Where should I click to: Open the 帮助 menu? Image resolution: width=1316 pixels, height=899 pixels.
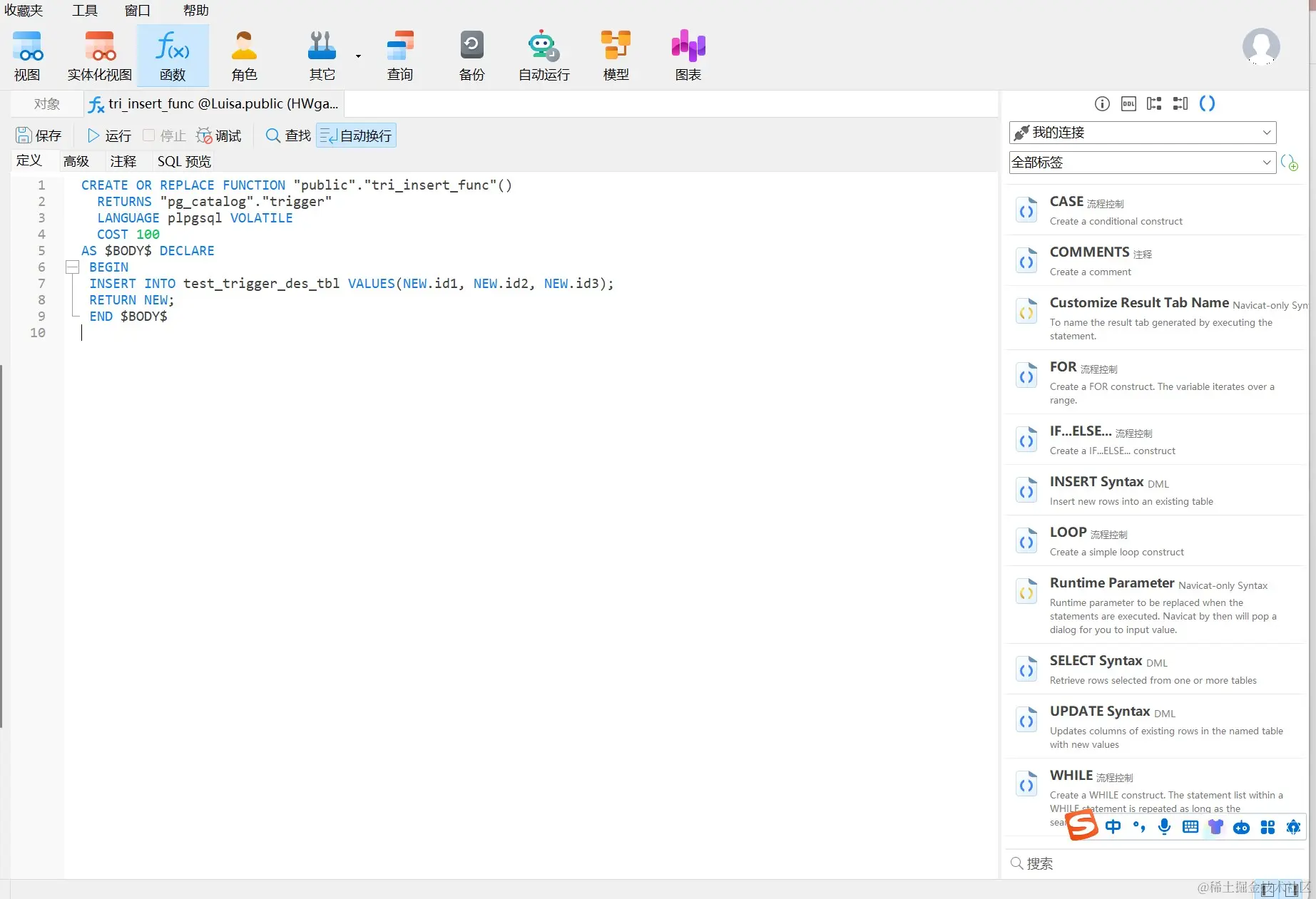[196, 11]
